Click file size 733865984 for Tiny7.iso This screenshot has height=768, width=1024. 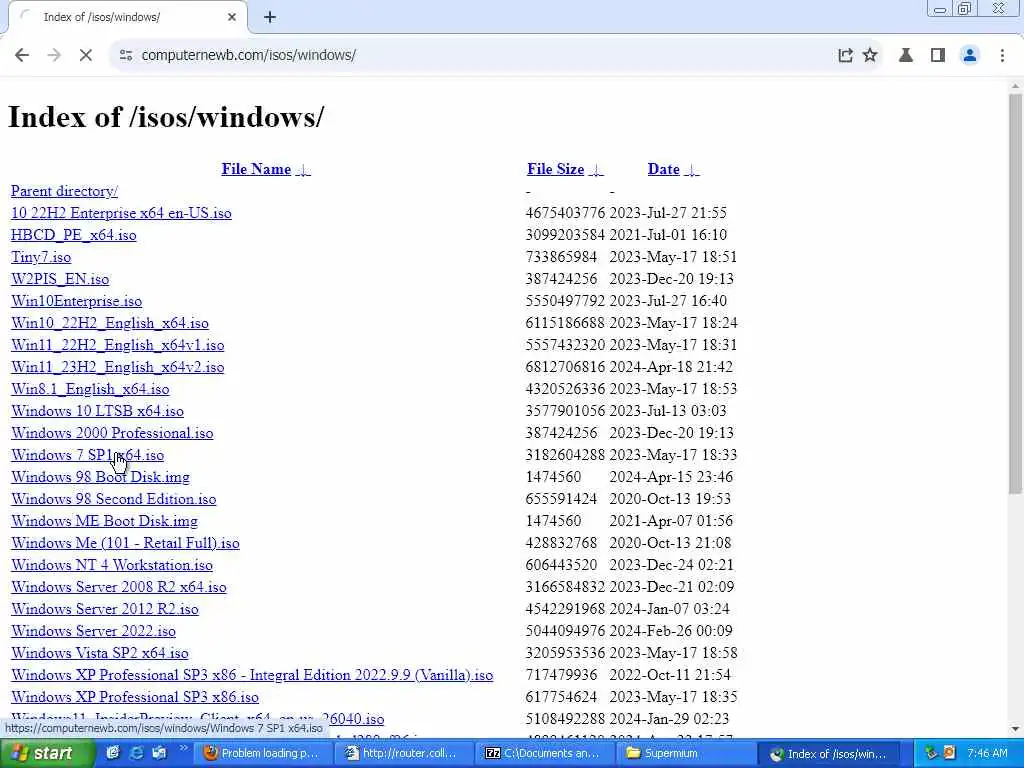[x=561, y=257]
